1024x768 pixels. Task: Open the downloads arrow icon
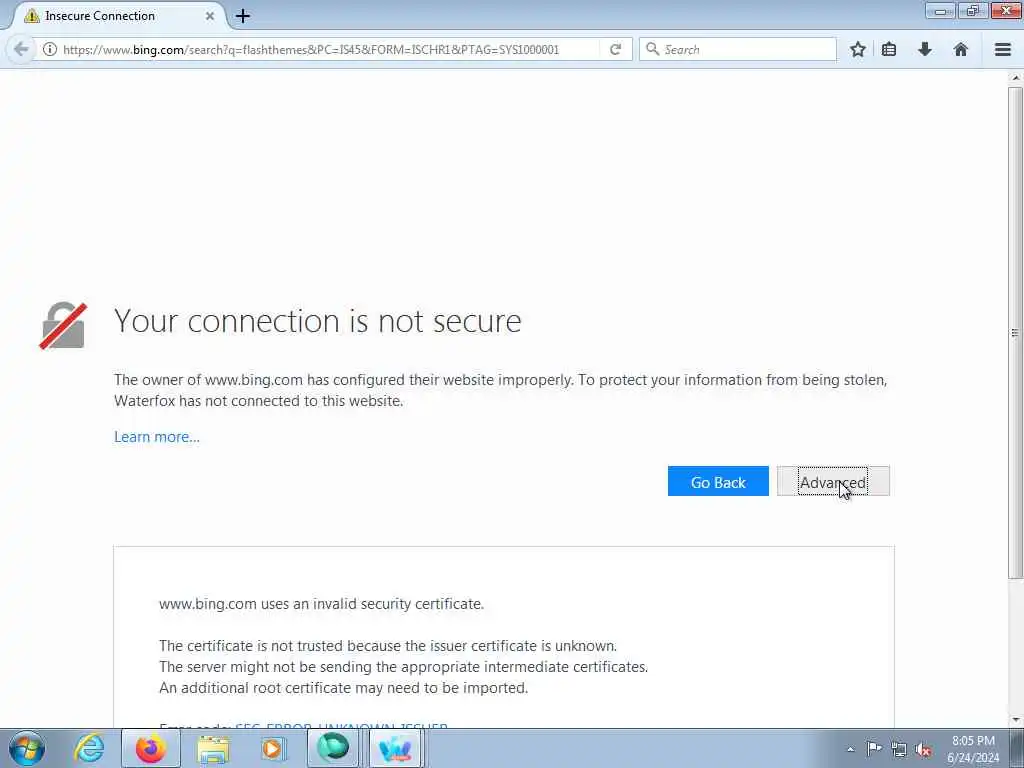click(x=925, y=49)
